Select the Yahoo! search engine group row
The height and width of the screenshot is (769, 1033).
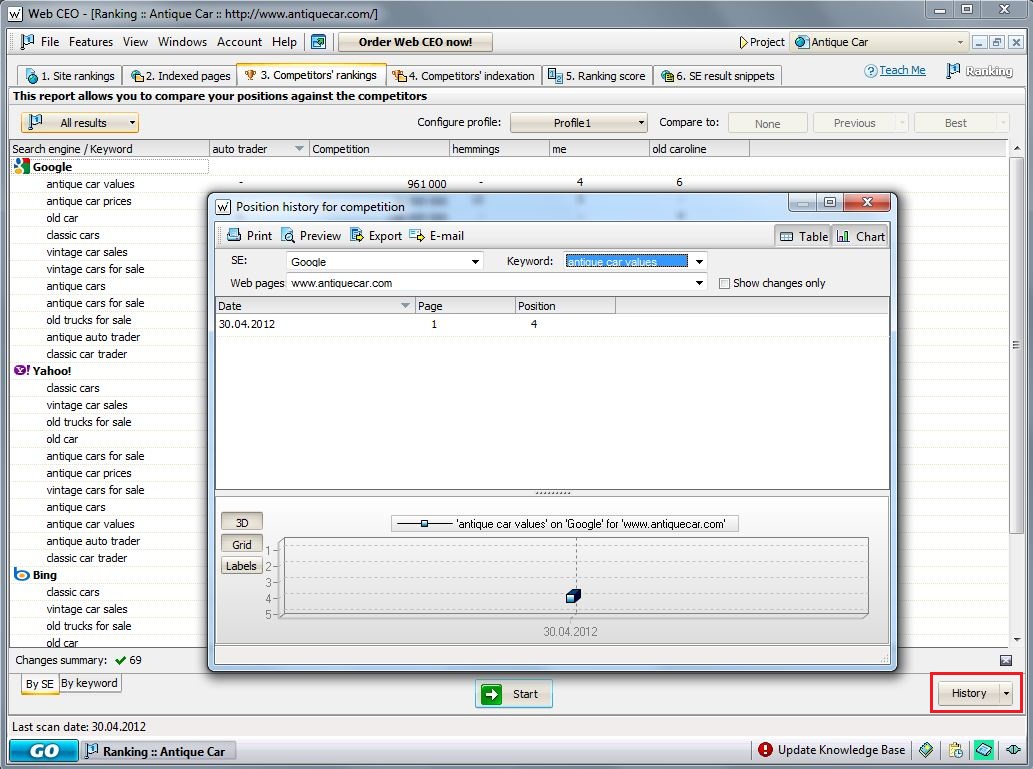109,371
